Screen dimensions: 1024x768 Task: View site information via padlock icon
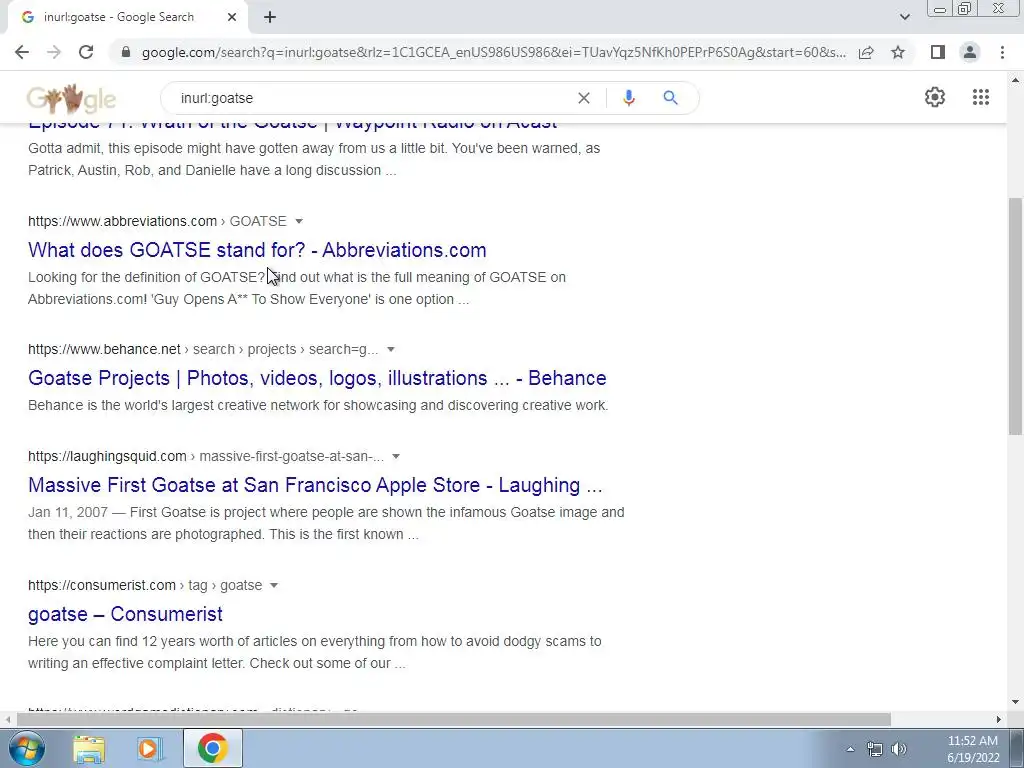tap(126, 52)
